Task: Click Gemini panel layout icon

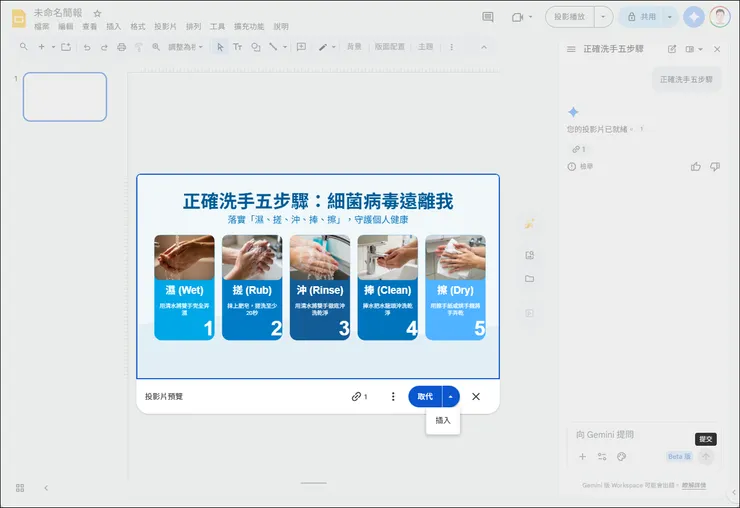Action: click(x=690, y=49)
